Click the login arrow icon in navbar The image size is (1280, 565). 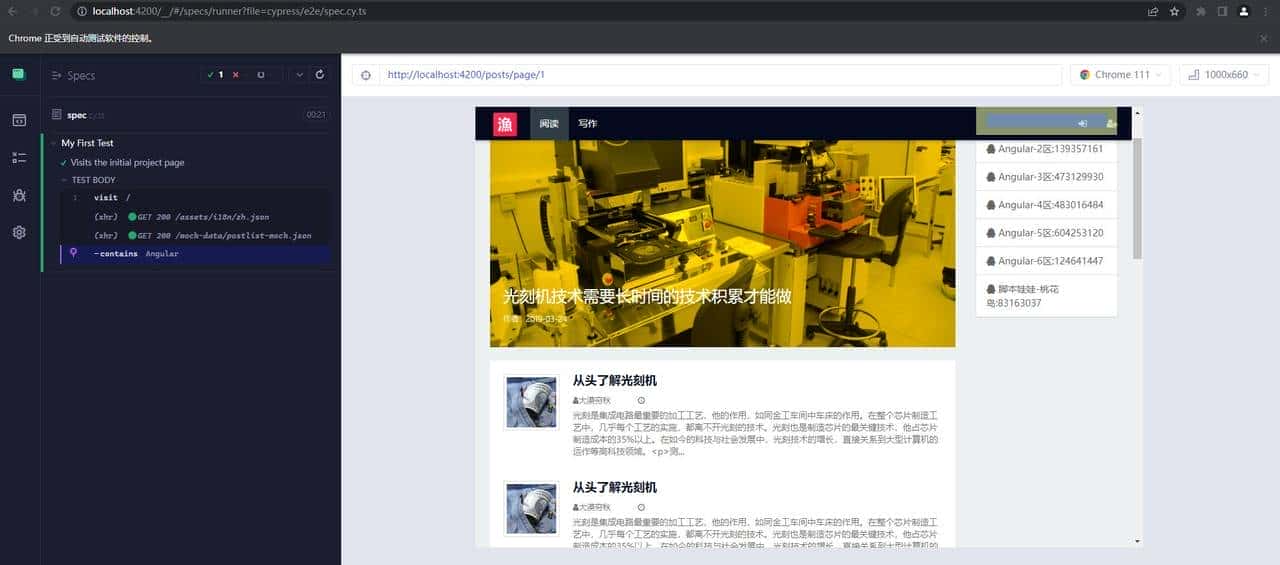pyautogui.click(x=1083, y=123)
